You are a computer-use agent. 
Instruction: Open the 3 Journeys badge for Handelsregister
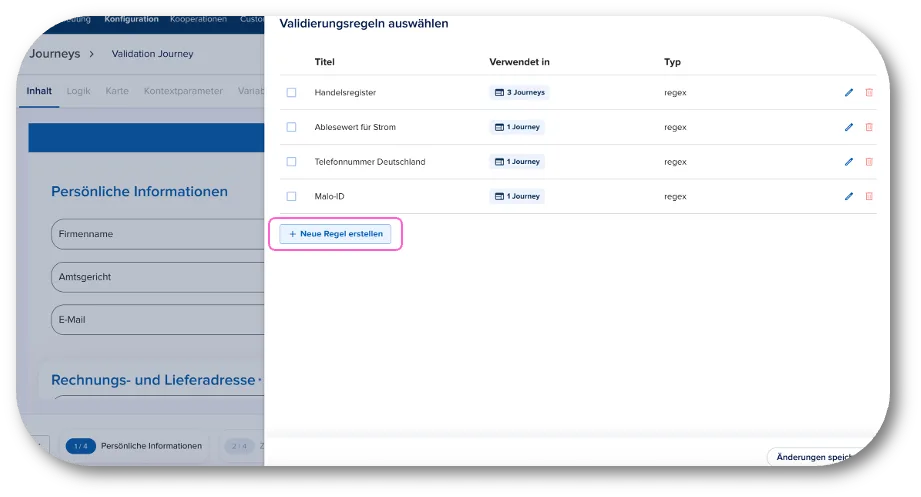coord(519,92)
